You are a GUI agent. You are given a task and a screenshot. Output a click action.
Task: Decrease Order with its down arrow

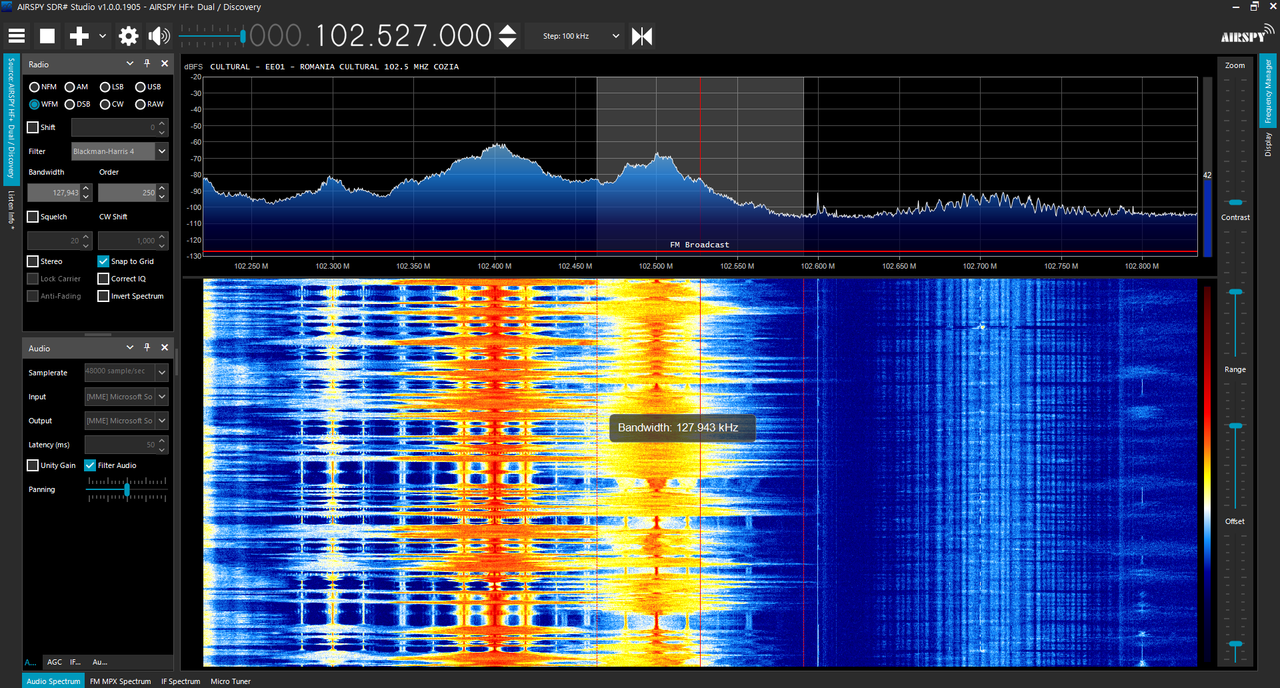(163, 197)
